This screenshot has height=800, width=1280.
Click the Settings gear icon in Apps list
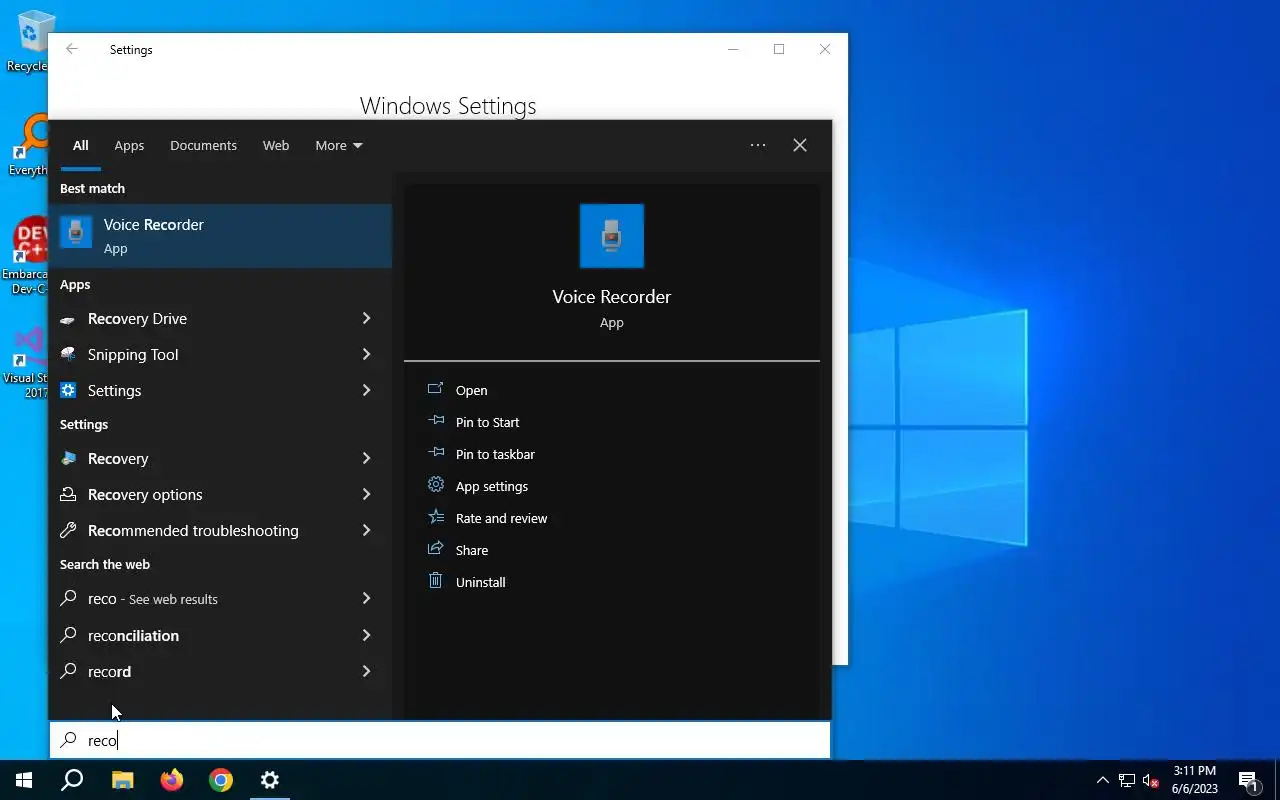(x=68, y=390)
